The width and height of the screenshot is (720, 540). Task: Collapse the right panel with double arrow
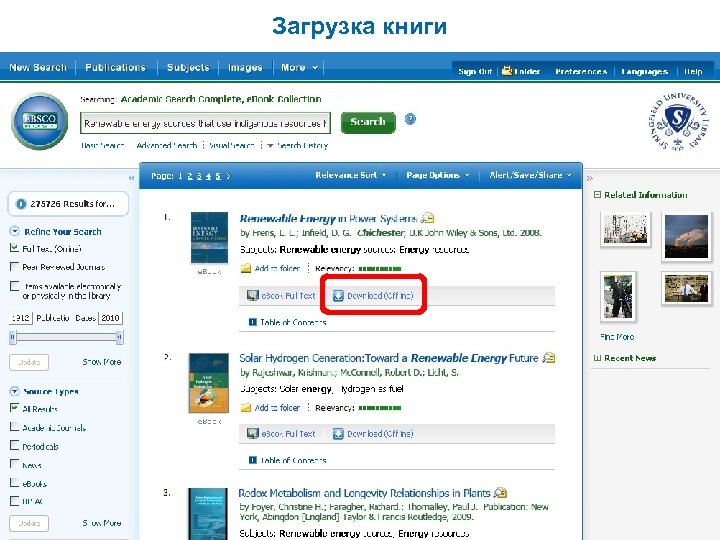coord(590,178)
